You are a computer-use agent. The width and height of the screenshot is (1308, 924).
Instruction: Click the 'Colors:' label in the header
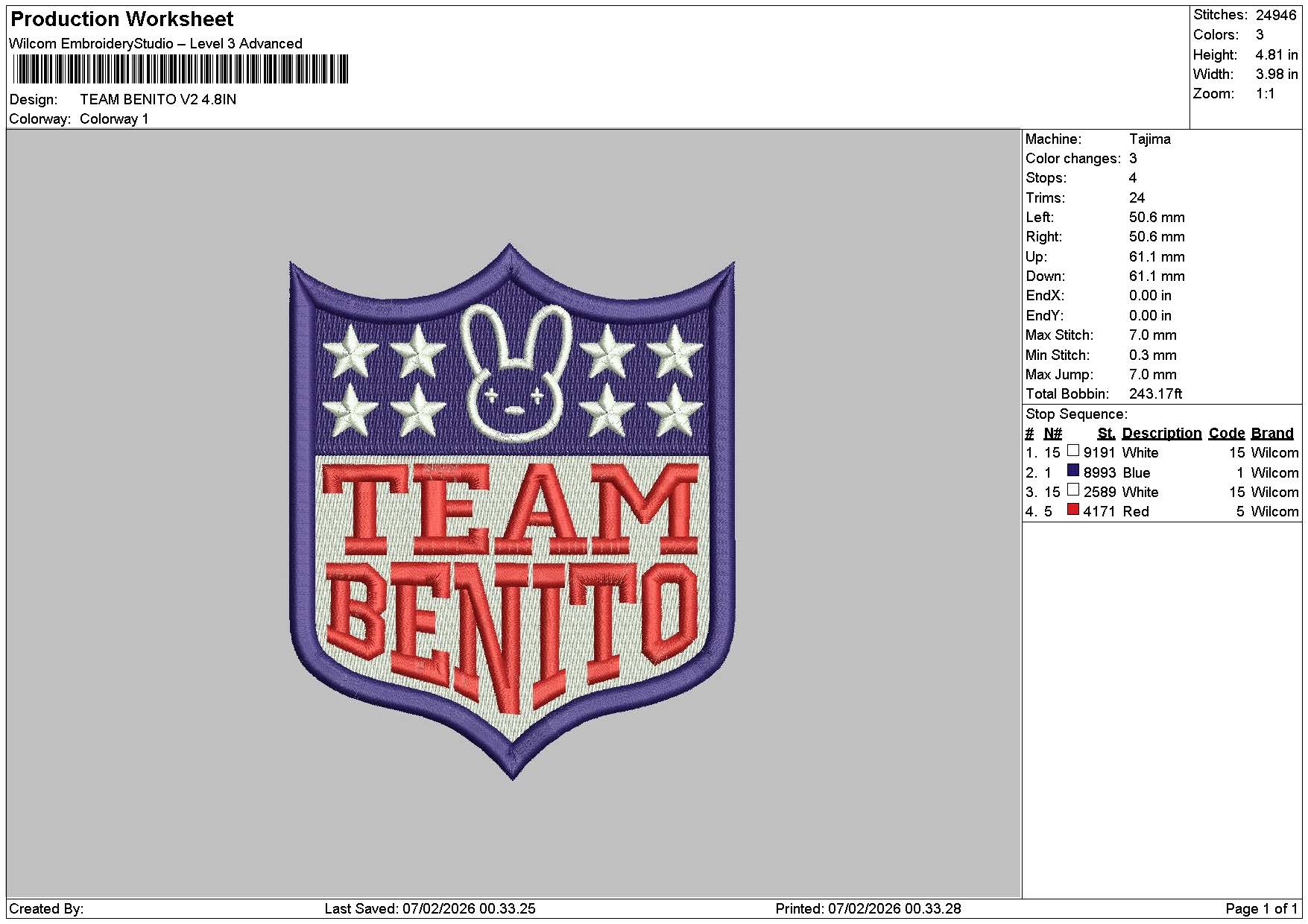[x=1216, y=34]
